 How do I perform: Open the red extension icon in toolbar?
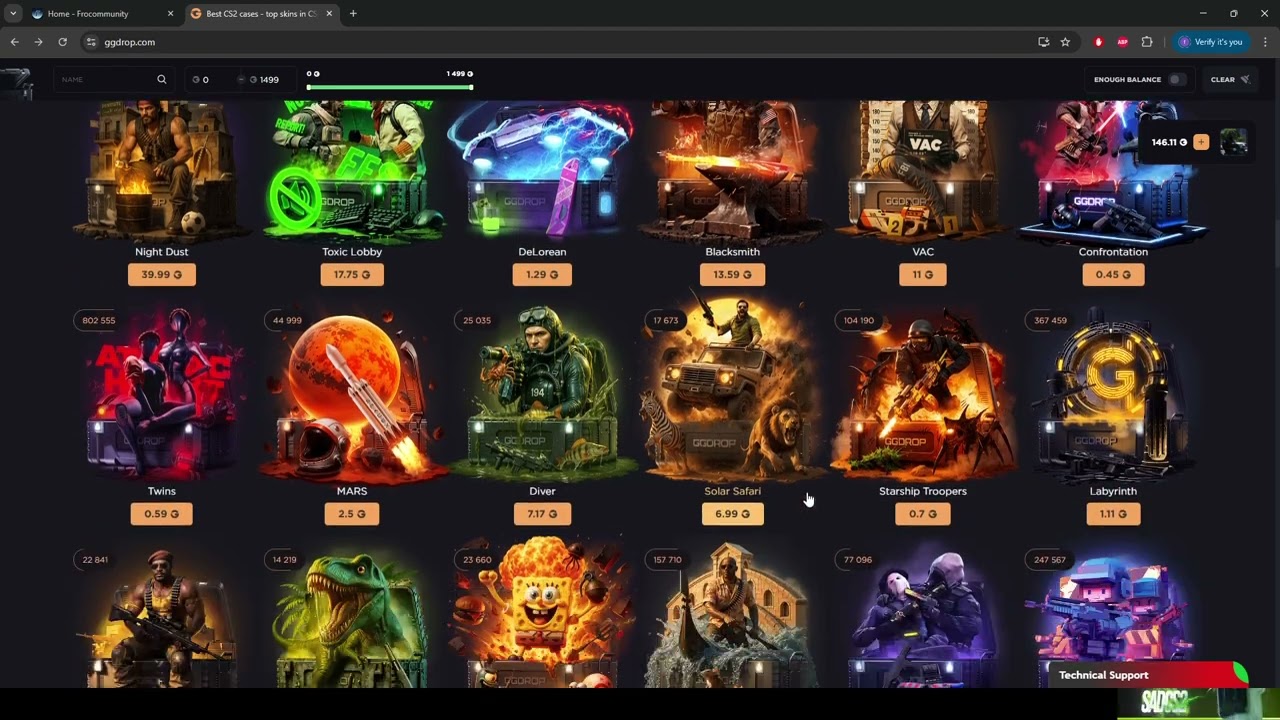pos(1098,42)
